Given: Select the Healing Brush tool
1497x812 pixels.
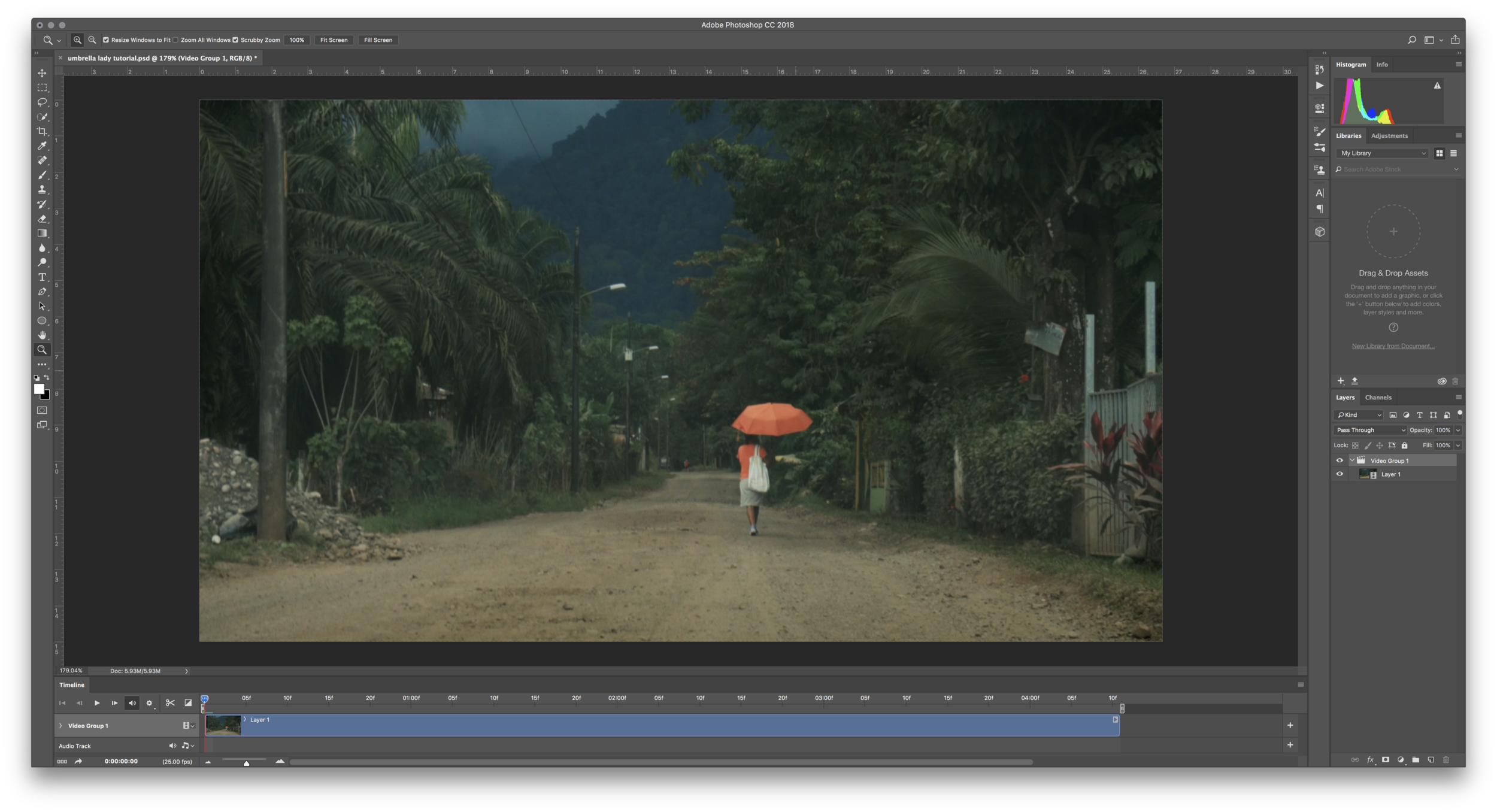Looking at the screenshot, I should [41, 160].
